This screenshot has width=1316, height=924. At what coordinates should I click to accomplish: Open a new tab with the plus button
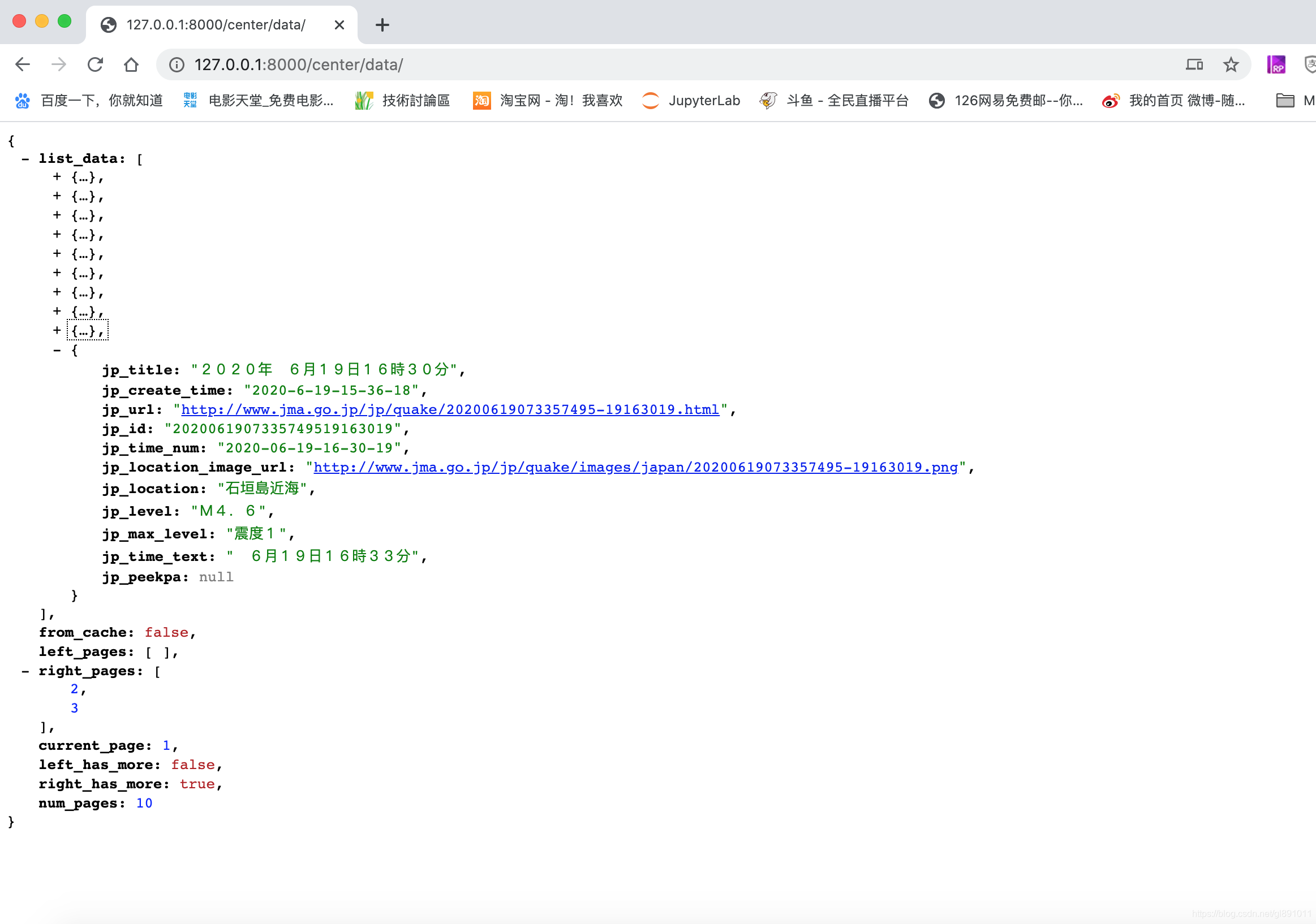(x=382, y=25)
